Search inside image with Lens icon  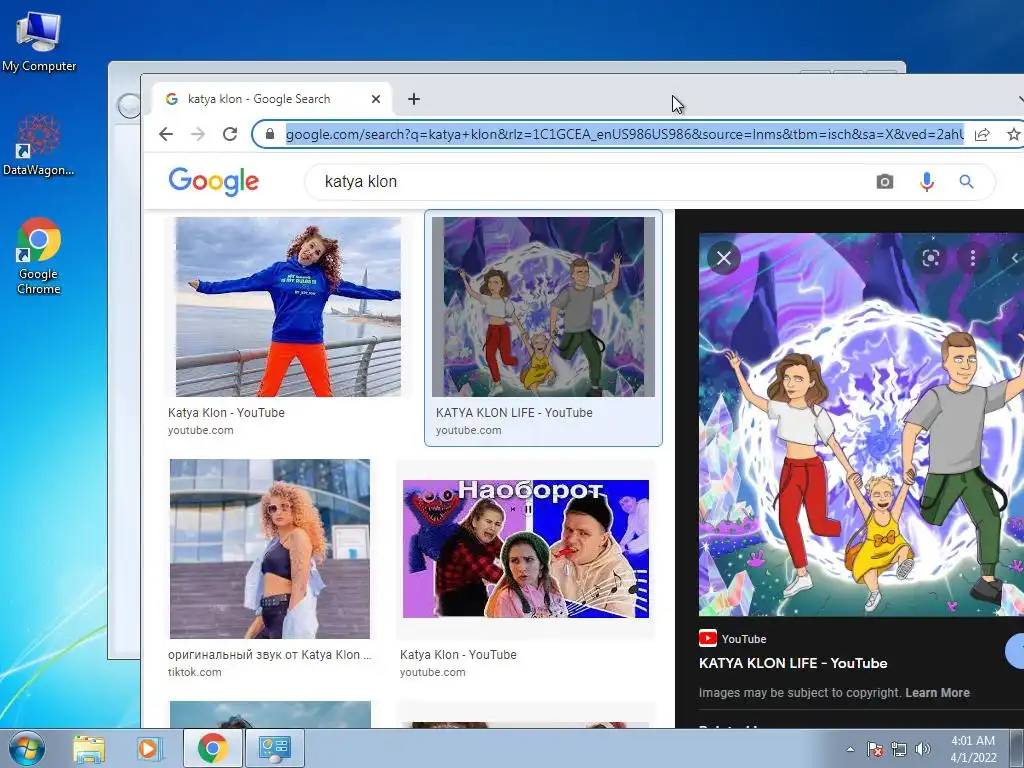coord(931,258)
